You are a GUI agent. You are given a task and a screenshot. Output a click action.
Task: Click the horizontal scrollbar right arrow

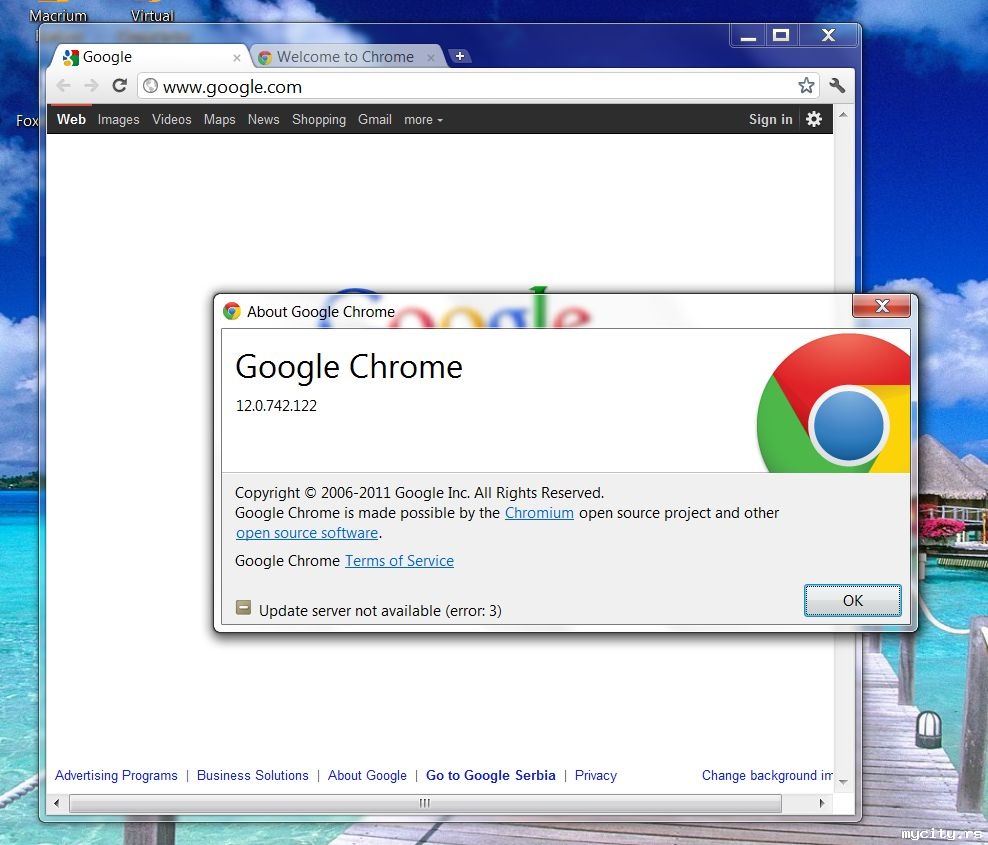822,803
